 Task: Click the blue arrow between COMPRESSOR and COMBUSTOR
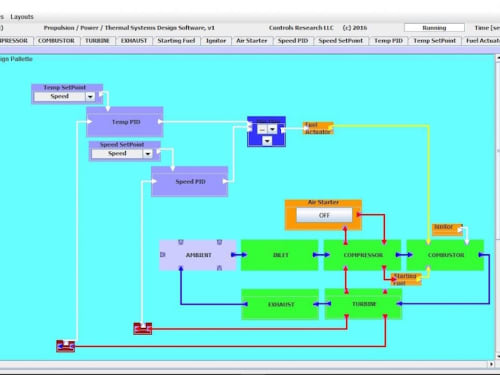404,255
